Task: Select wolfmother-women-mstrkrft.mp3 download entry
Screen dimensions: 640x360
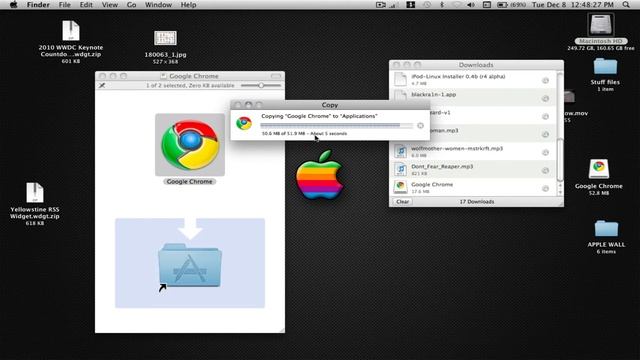Action: [x=473, y=151]
